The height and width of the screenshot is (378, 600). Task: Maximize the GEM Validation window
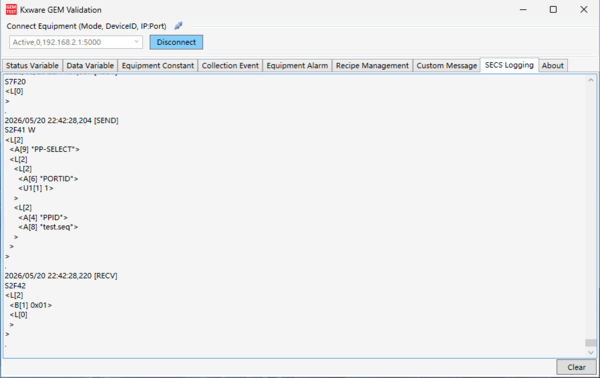553,10
